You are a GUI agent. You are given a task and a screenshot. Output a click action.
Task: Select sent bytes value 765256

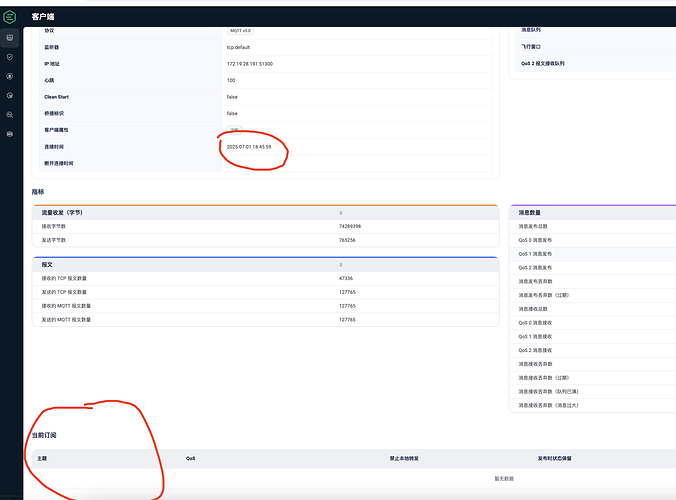[347, 240]
